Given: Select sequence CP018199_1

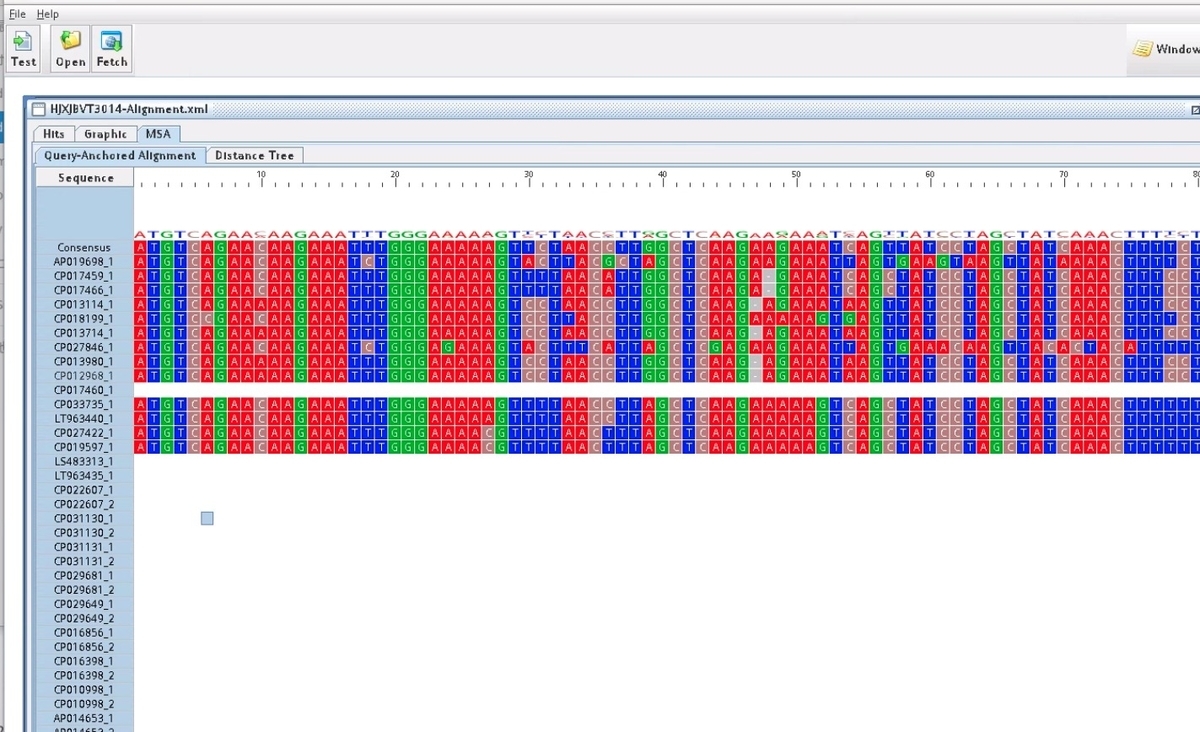Looking at the screenshot, I should click(x=84, y=318).
